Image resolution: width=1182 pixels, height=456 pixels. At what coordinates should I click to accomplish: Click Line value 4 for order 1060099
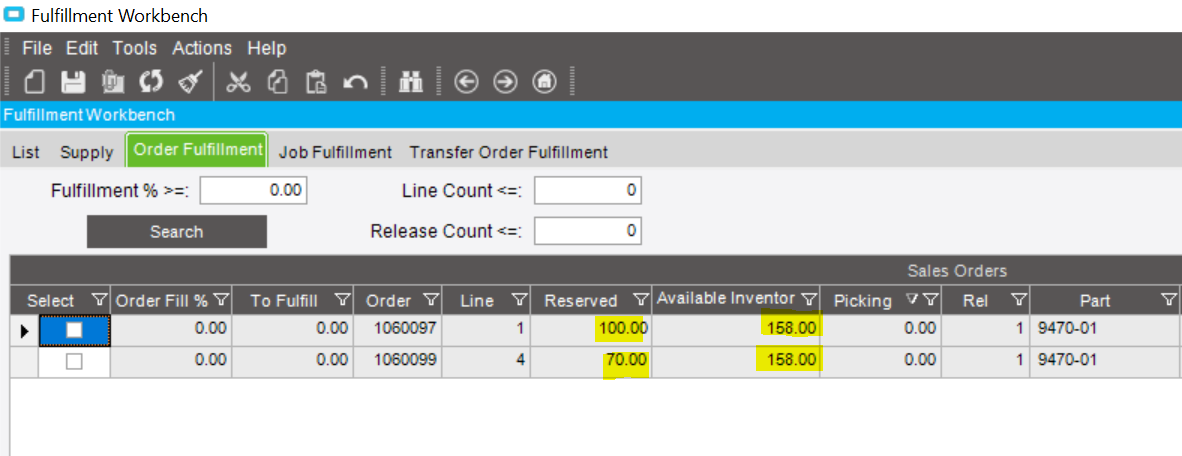pos(486,362)
